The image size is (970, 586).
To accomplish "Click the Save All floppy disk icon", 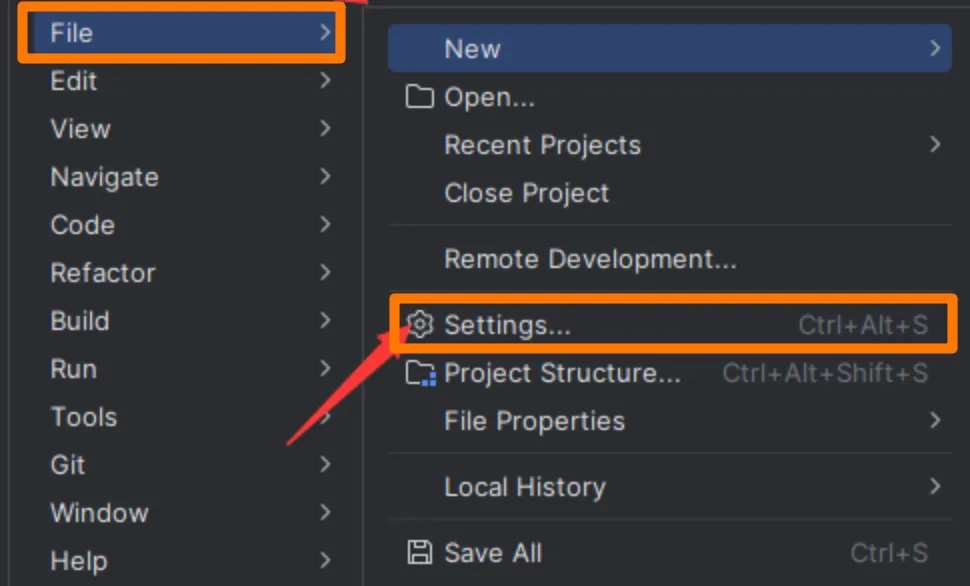I will click(419, 552).
